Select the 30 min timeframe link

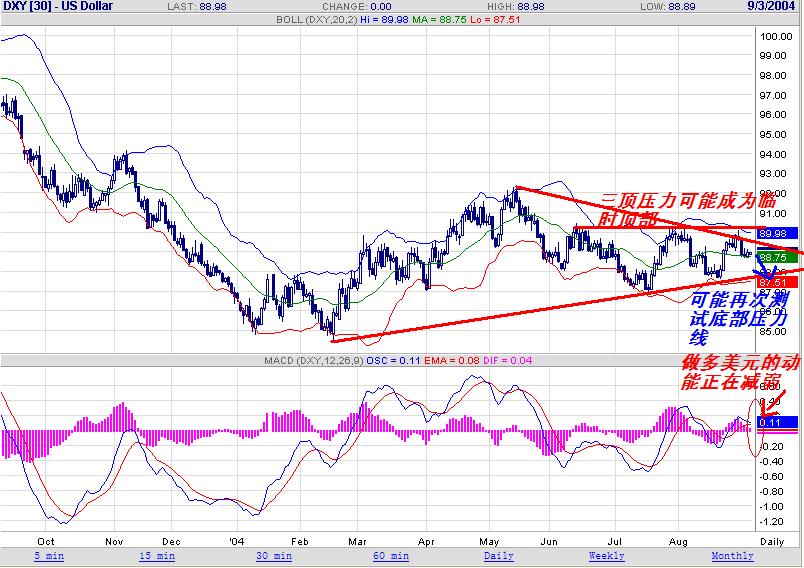click(x=274, y=556)
